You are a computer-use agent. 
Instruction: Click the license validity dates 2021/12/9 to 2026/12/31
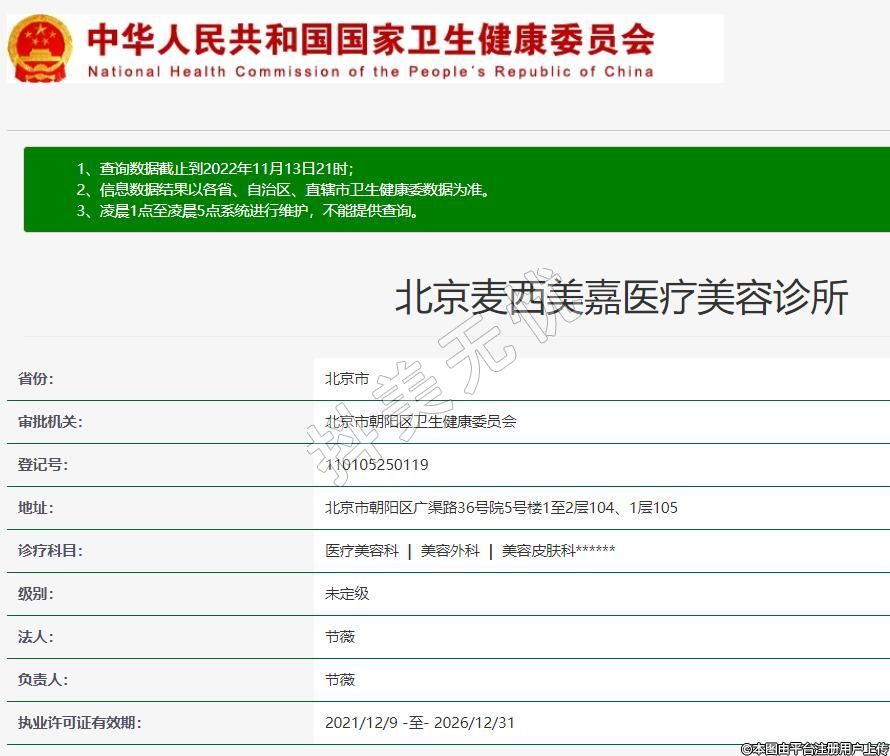(420, 722)
